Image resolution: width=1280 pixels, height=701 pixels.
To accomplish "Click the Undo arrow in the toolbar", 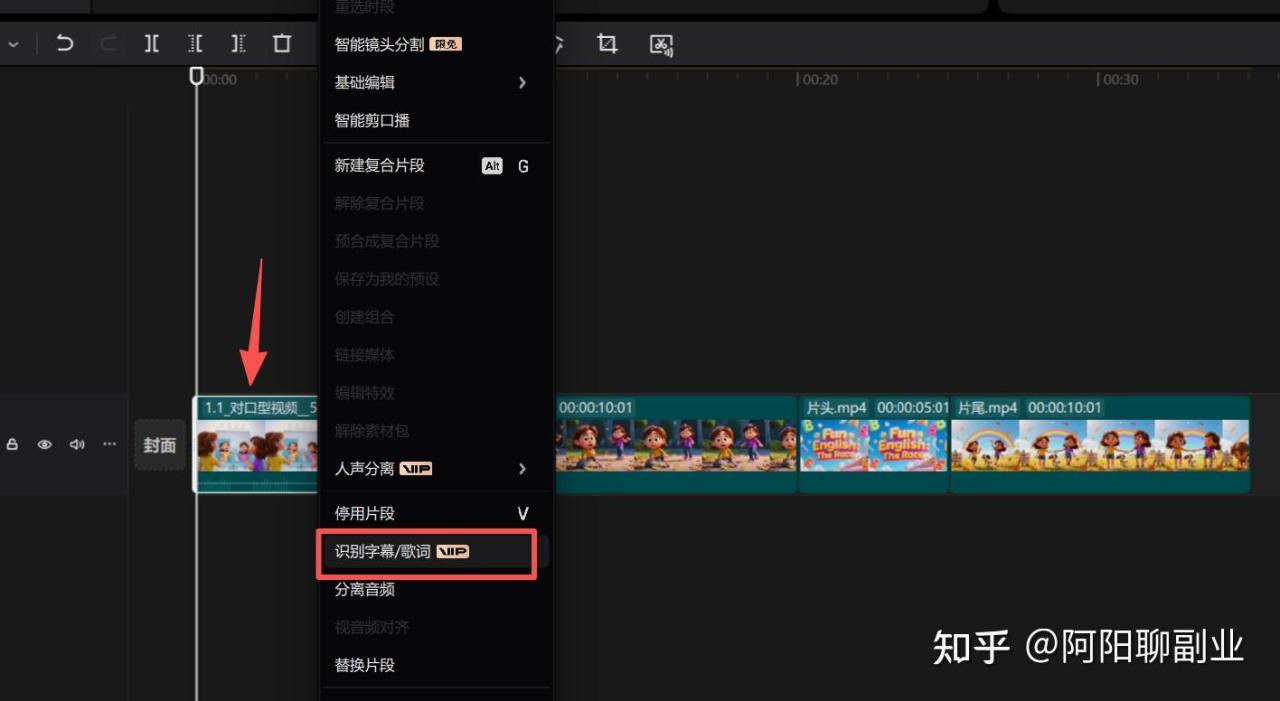I will click(65, 44).
